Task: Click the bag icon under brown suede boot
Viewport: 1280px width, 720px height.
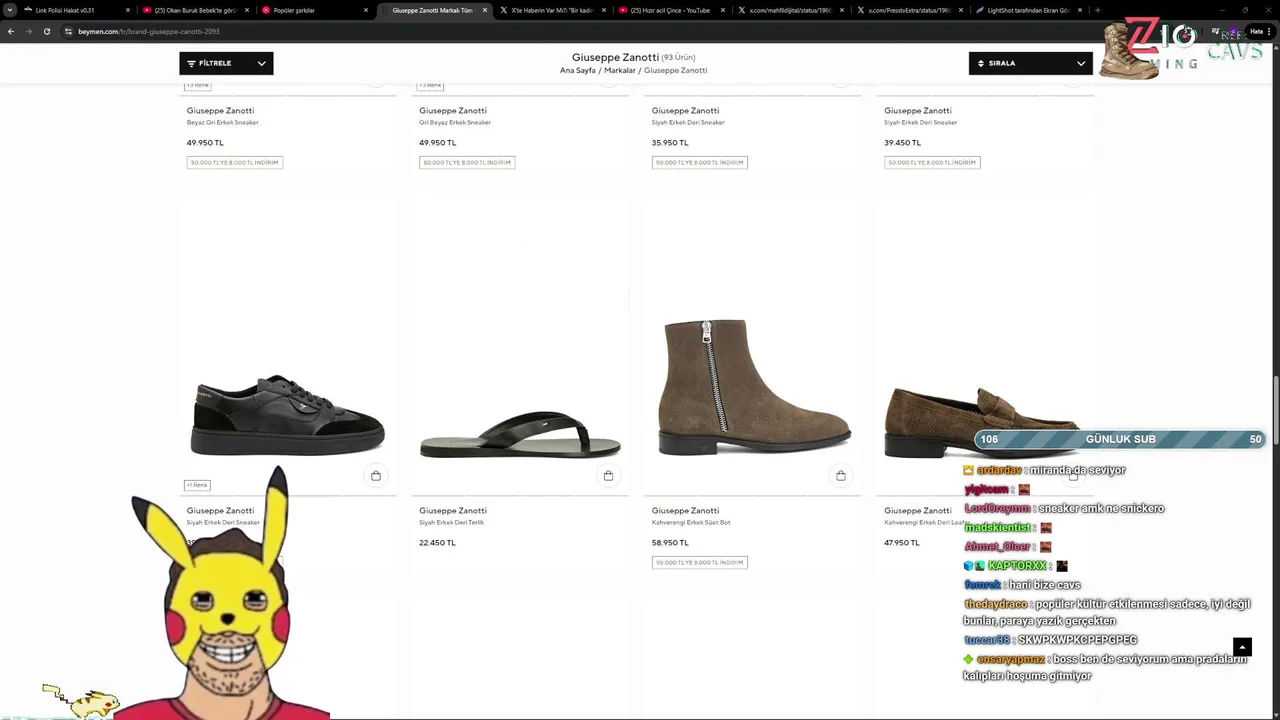Action: tap(841, 476)
